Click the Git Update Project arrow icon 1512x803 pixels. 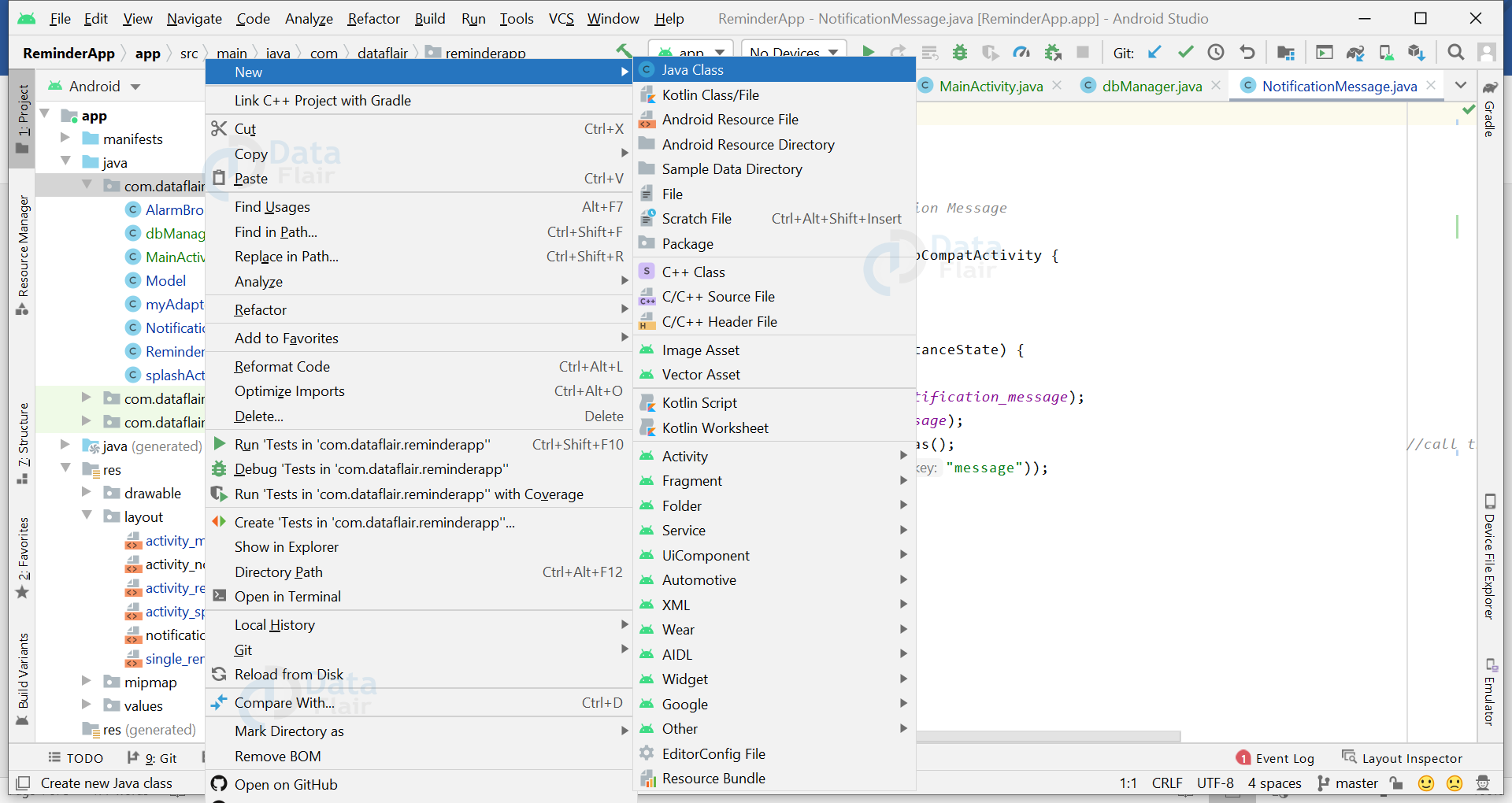tap(1154, 52)
